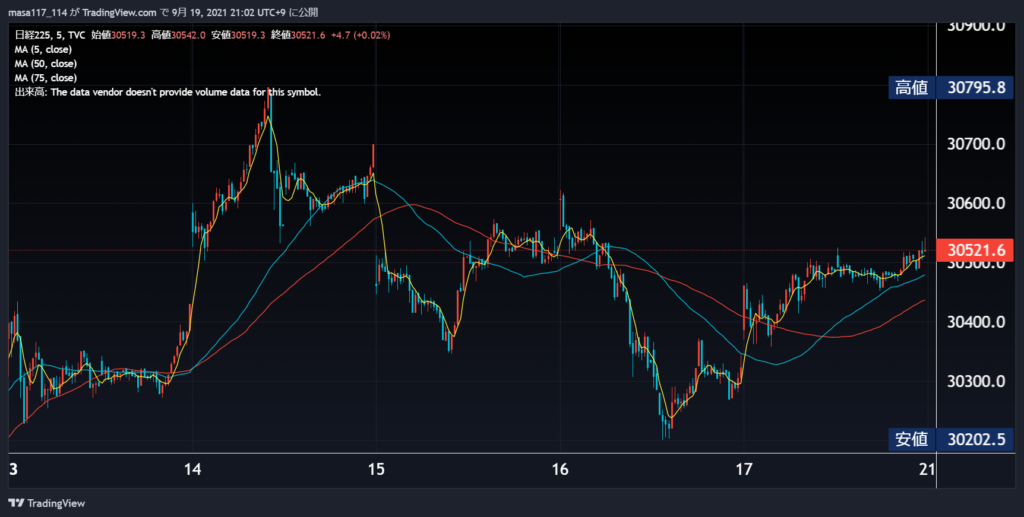Image resolution: width=1024 pixels, height=517 pixels.
Task: Click the 高値 30795.8 high price label
Action: coord(951,87)
